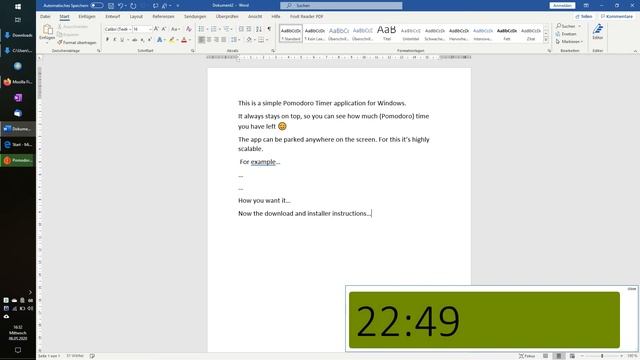Click the Ersetzen button

coord(566,34)
